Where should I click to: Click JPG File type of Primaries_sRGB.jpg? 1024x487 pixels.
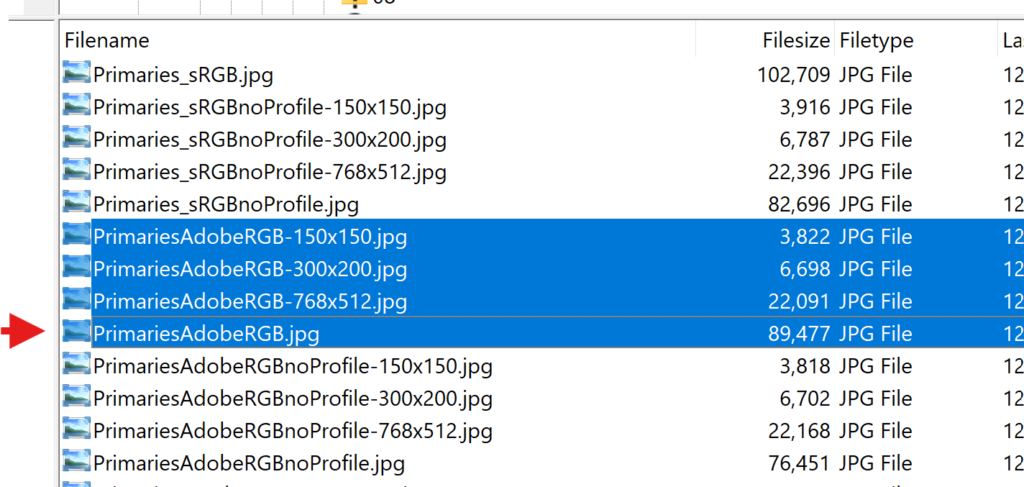[876, 75]
